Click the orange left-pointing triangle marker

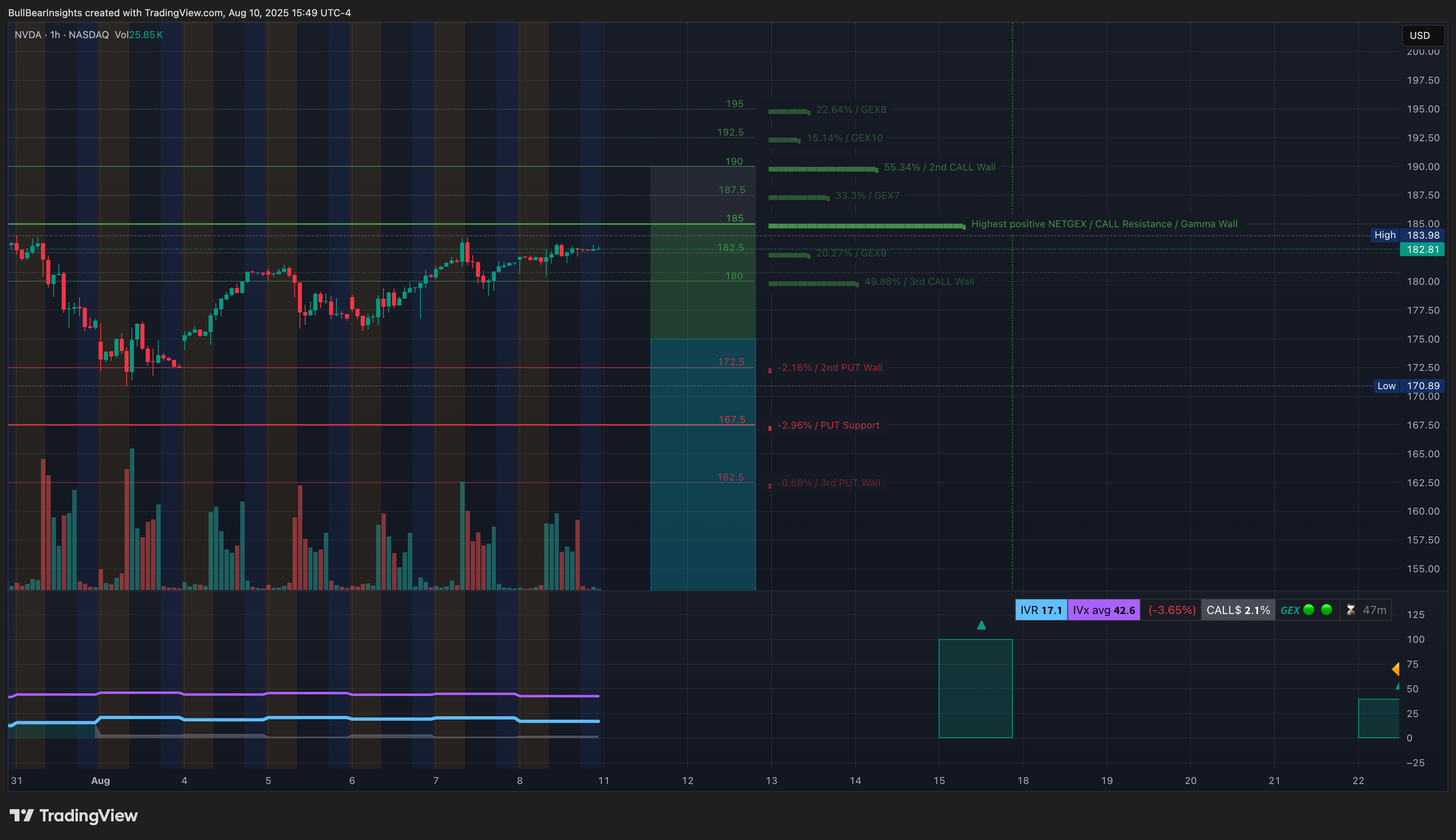click(x=1396, y=669)
